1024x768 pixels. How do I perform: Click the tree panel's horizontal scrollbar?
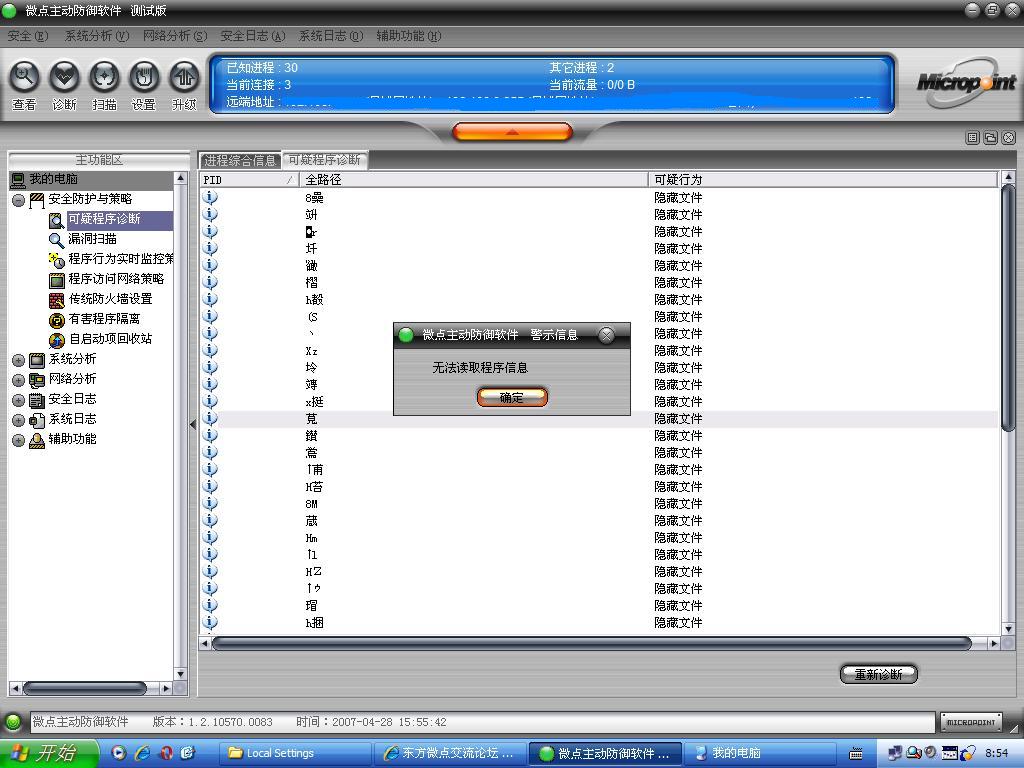coord(85,688)
